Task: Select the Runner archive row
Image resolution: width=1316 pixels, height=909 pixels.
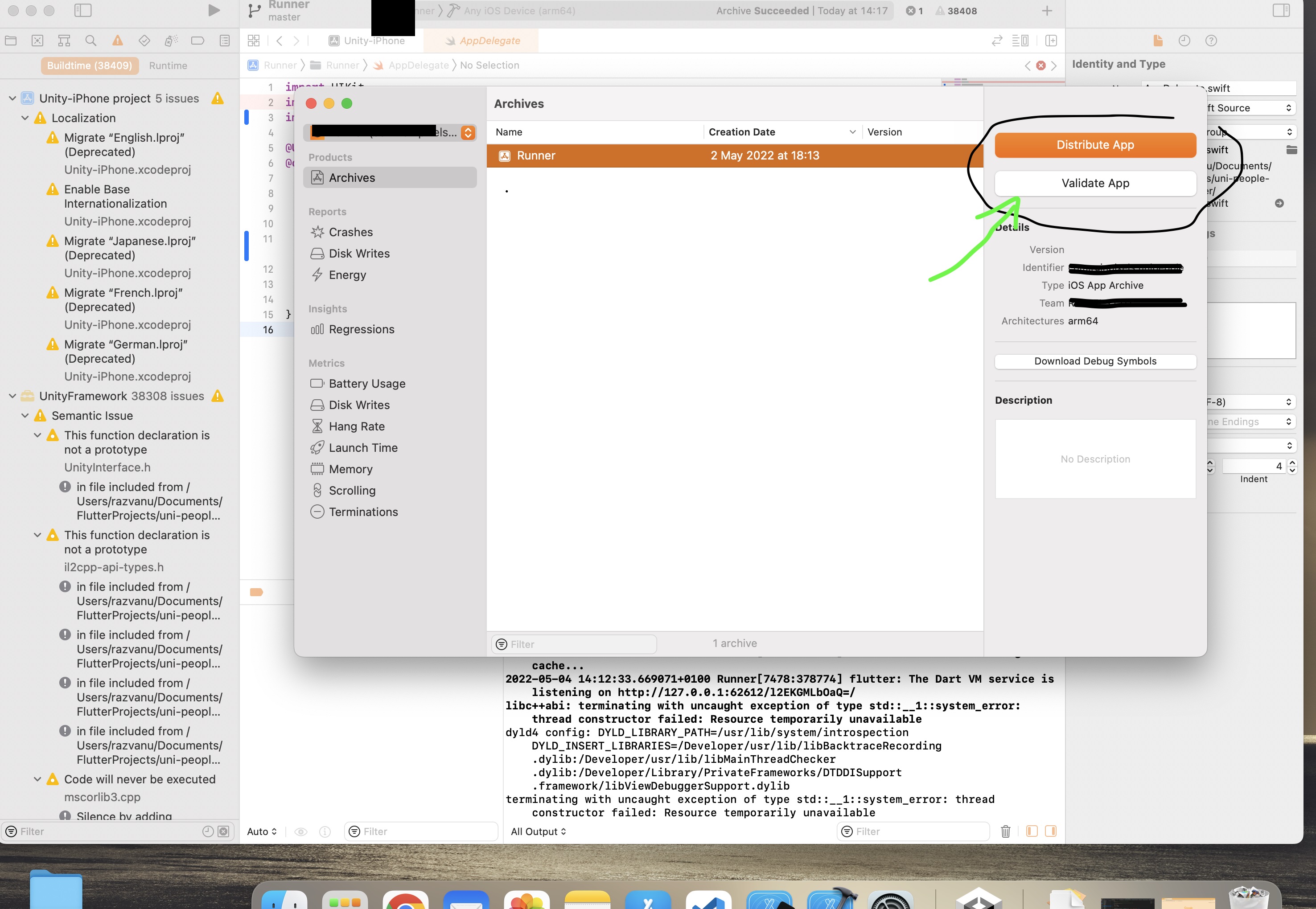Action: pyautogui.click(x=734, y=156)
